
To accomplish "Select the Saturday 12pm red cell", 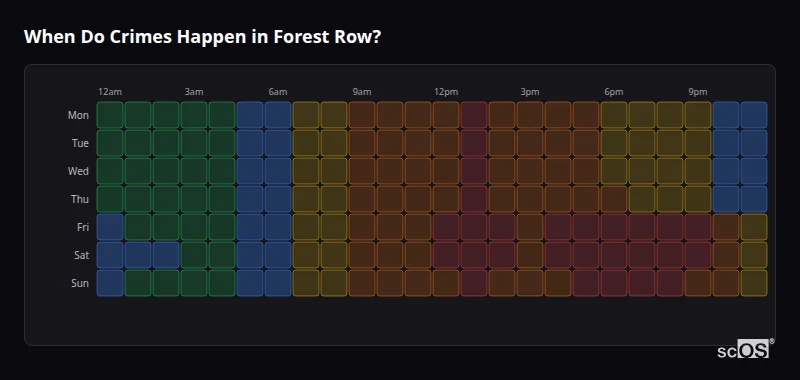I will click(x=446, y=255).
